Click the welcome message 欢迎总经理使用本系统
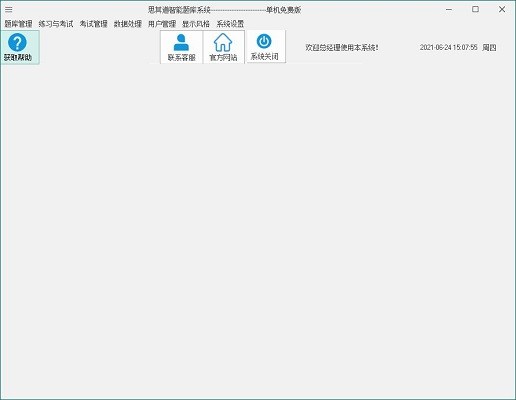 [342, 48]
